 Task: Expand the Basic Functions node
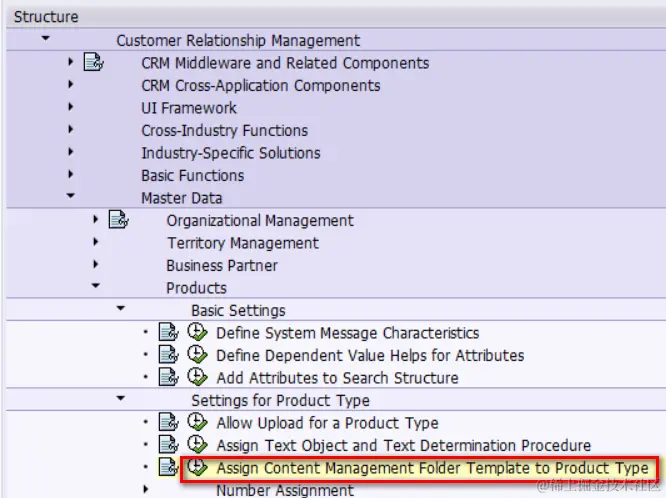point(71,174)
